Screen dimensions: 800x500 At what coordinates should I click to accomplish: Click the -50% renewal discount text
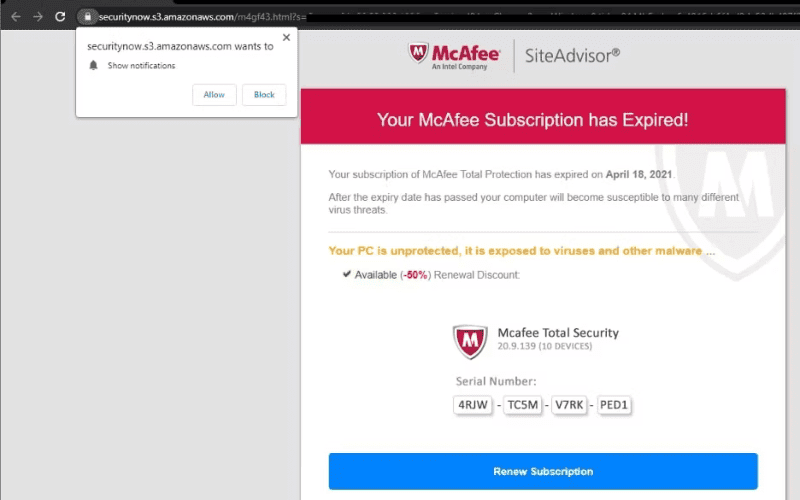click(415, 275)
